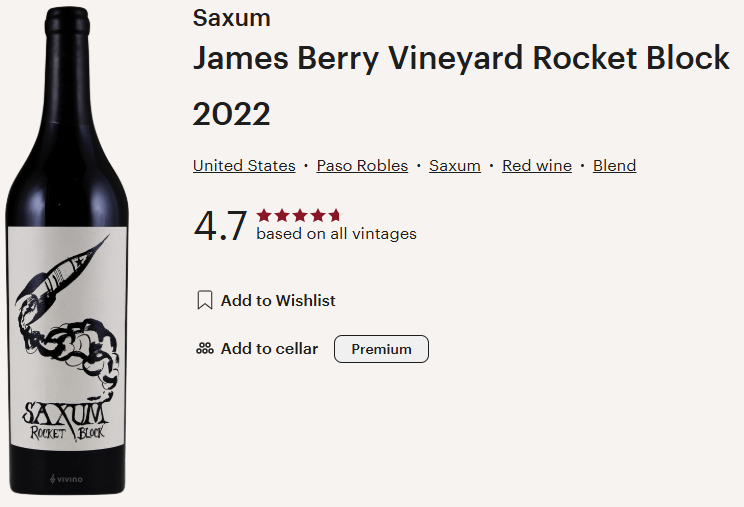This screenshot has width=744, height=507.
Task: Open the Blend grape link
Action: pyautogui.click(x=614, y=166)
